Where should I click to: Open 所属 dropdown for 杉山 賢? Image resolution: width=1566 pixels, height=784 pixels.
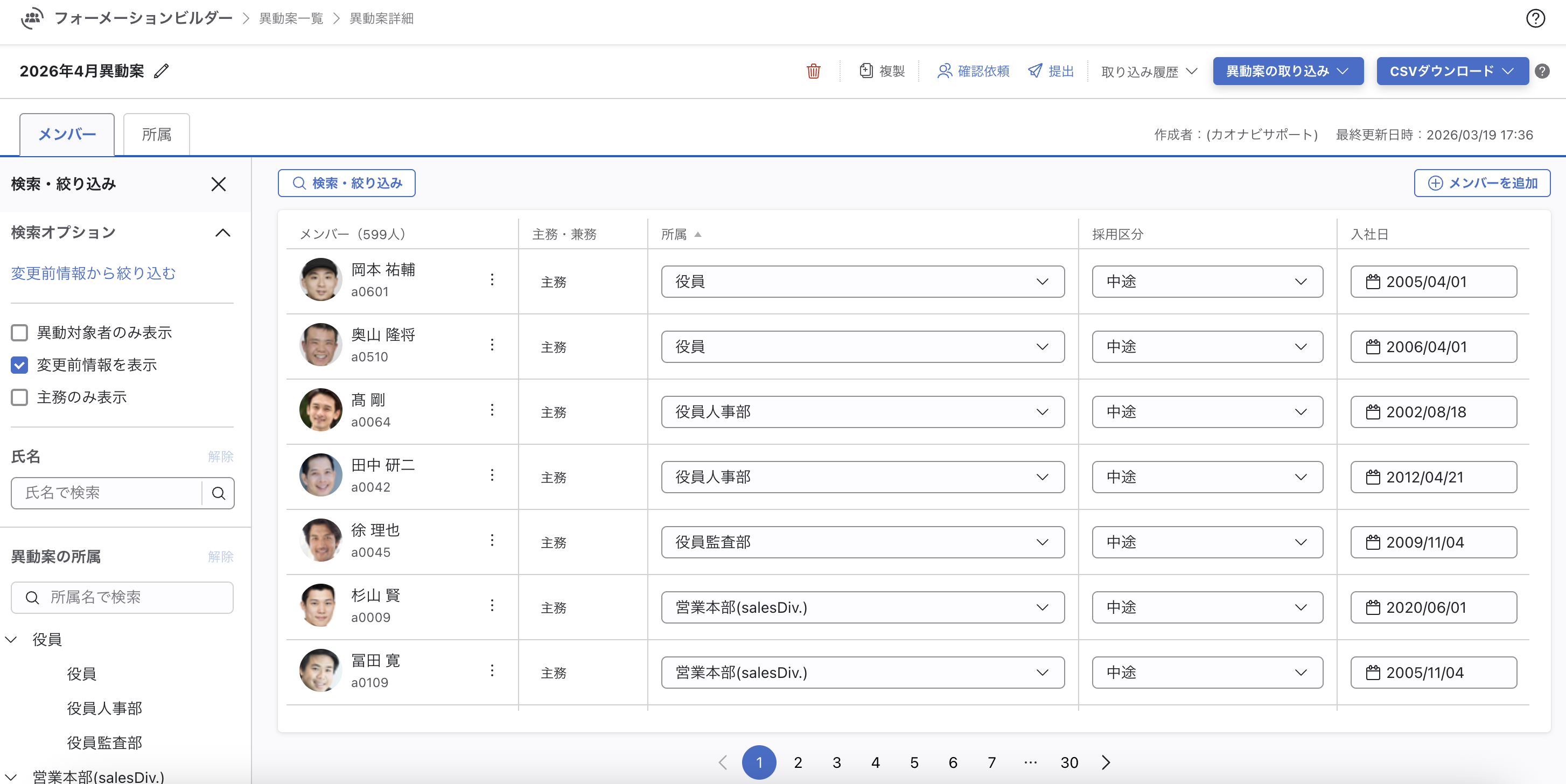862,607
